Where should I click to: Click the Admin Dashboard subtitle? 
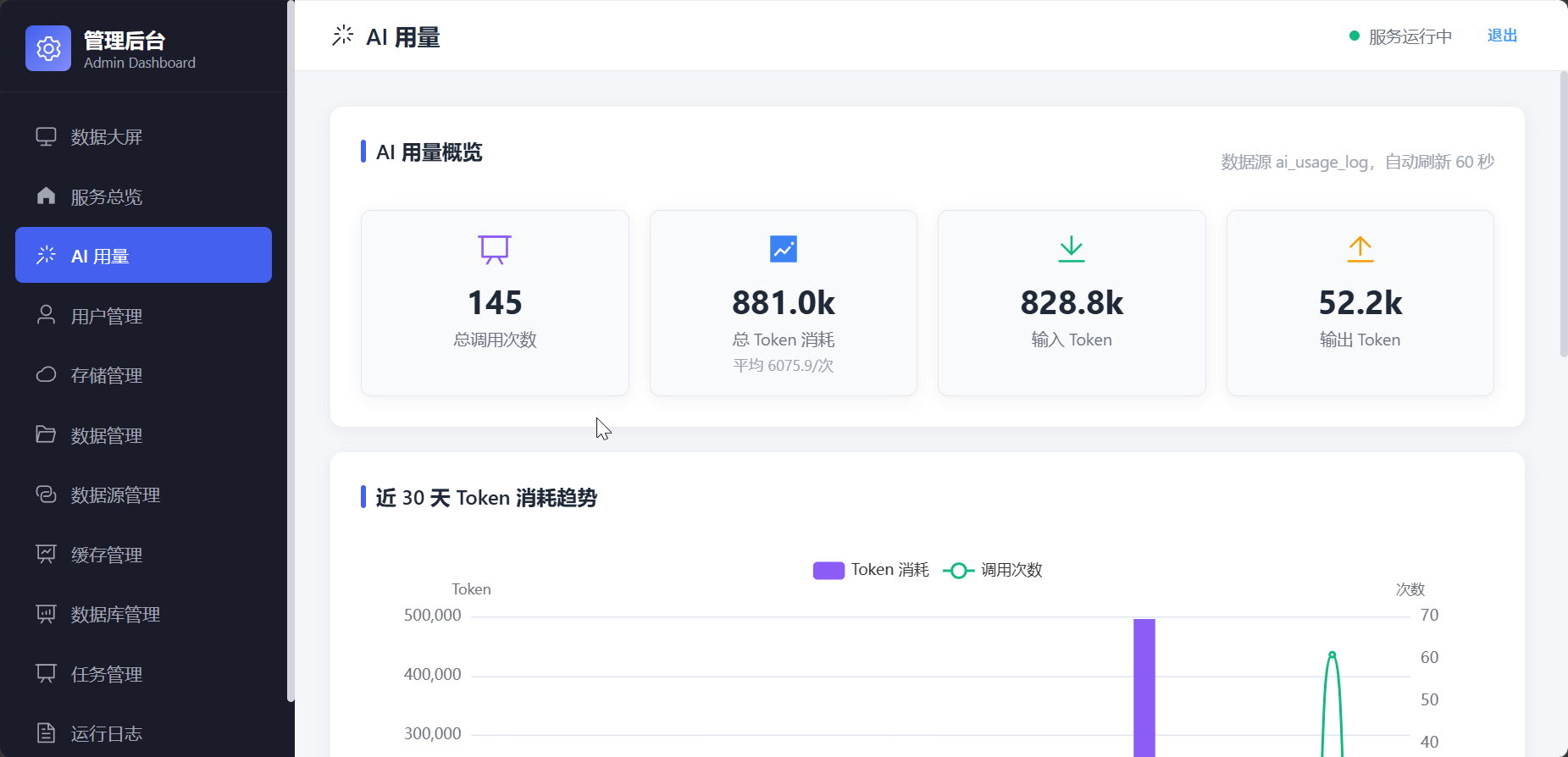[x=140, y=63]
